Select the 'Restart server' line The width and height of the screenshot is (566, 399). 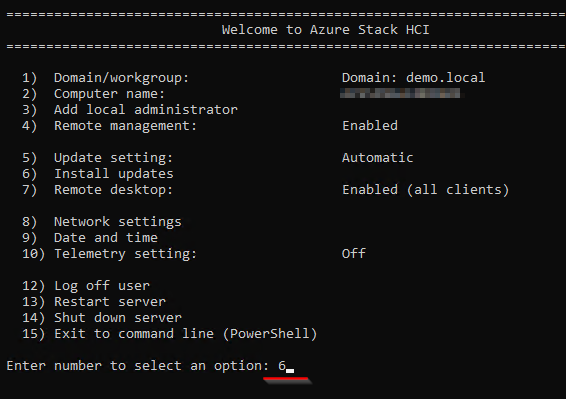point(94,302)
